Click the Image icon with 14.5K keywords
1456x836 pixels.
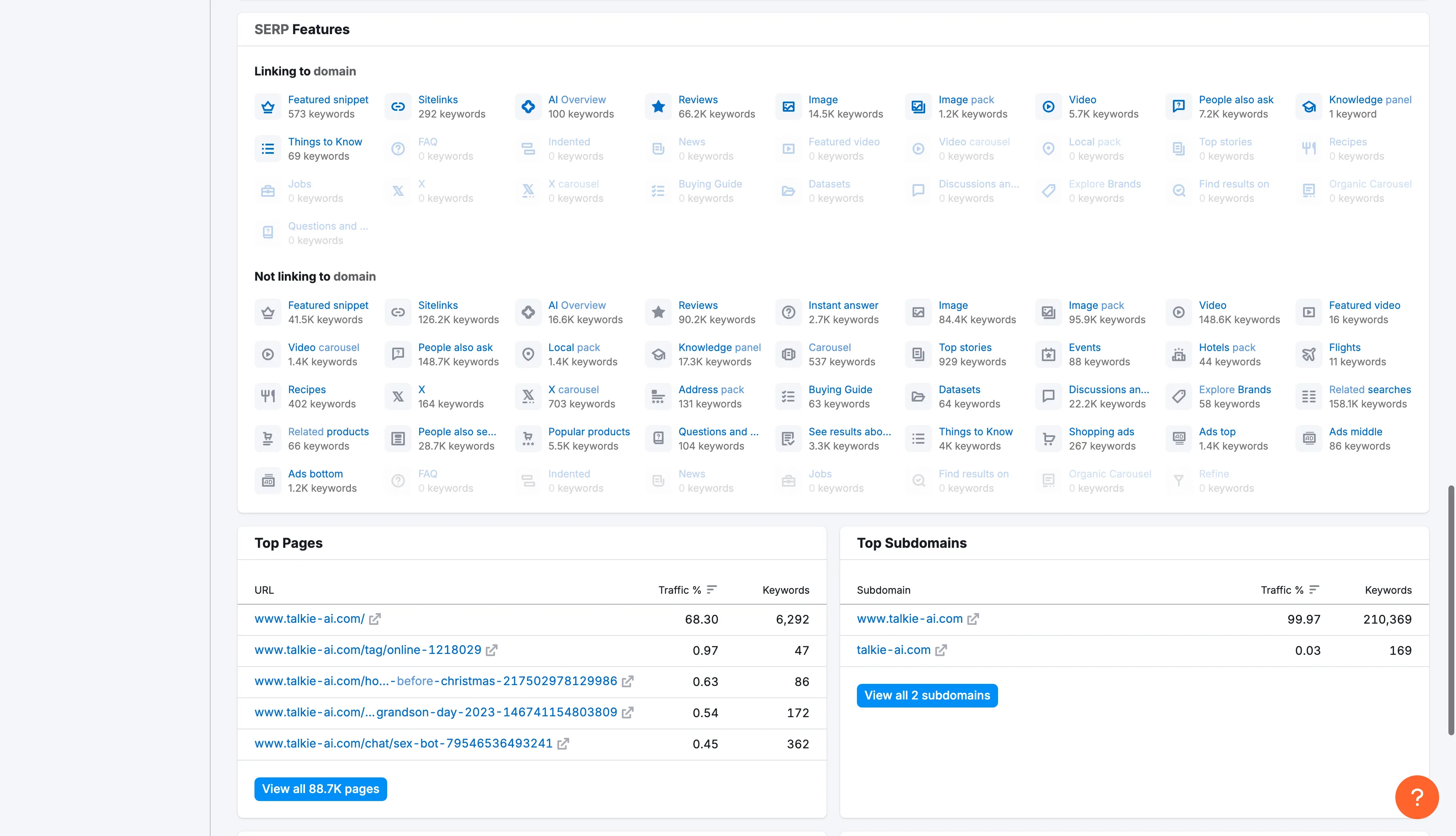click(x=789, y=107)
